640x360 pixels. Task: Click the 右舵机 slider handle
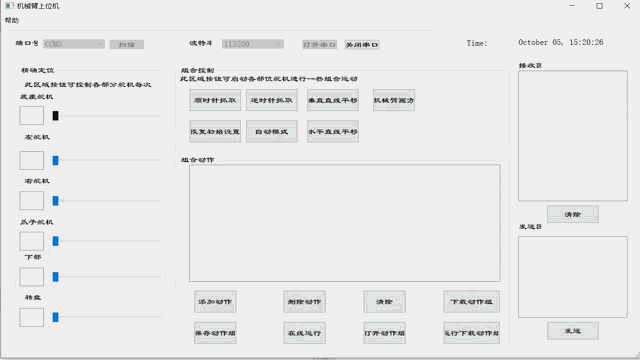tap(56, 200)
